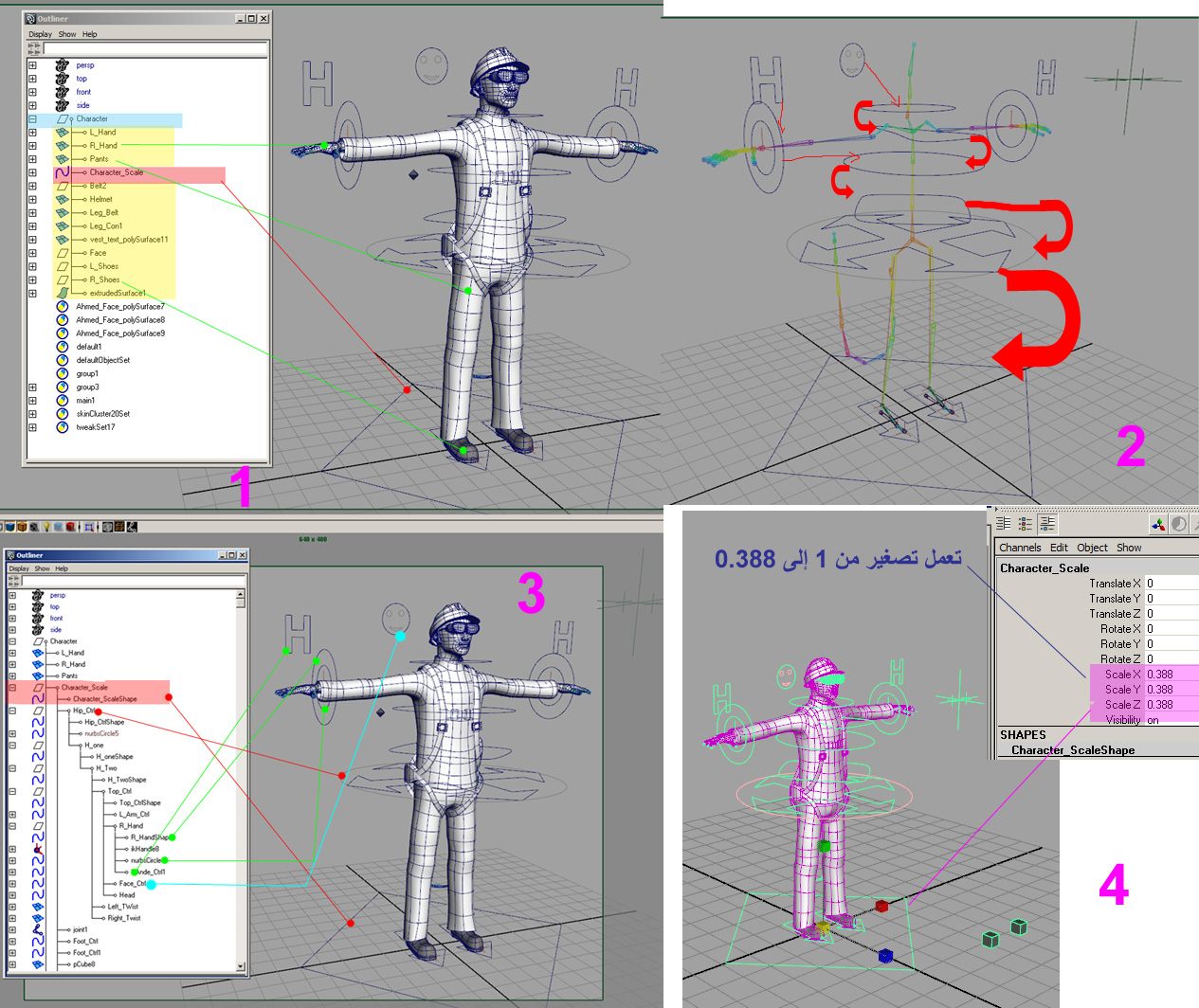Image resolution: width=1199 pixels, height=1008 pixels.
Task: Collapse Character_Scale node in bottom Outliner
Action: click(12, 688)
